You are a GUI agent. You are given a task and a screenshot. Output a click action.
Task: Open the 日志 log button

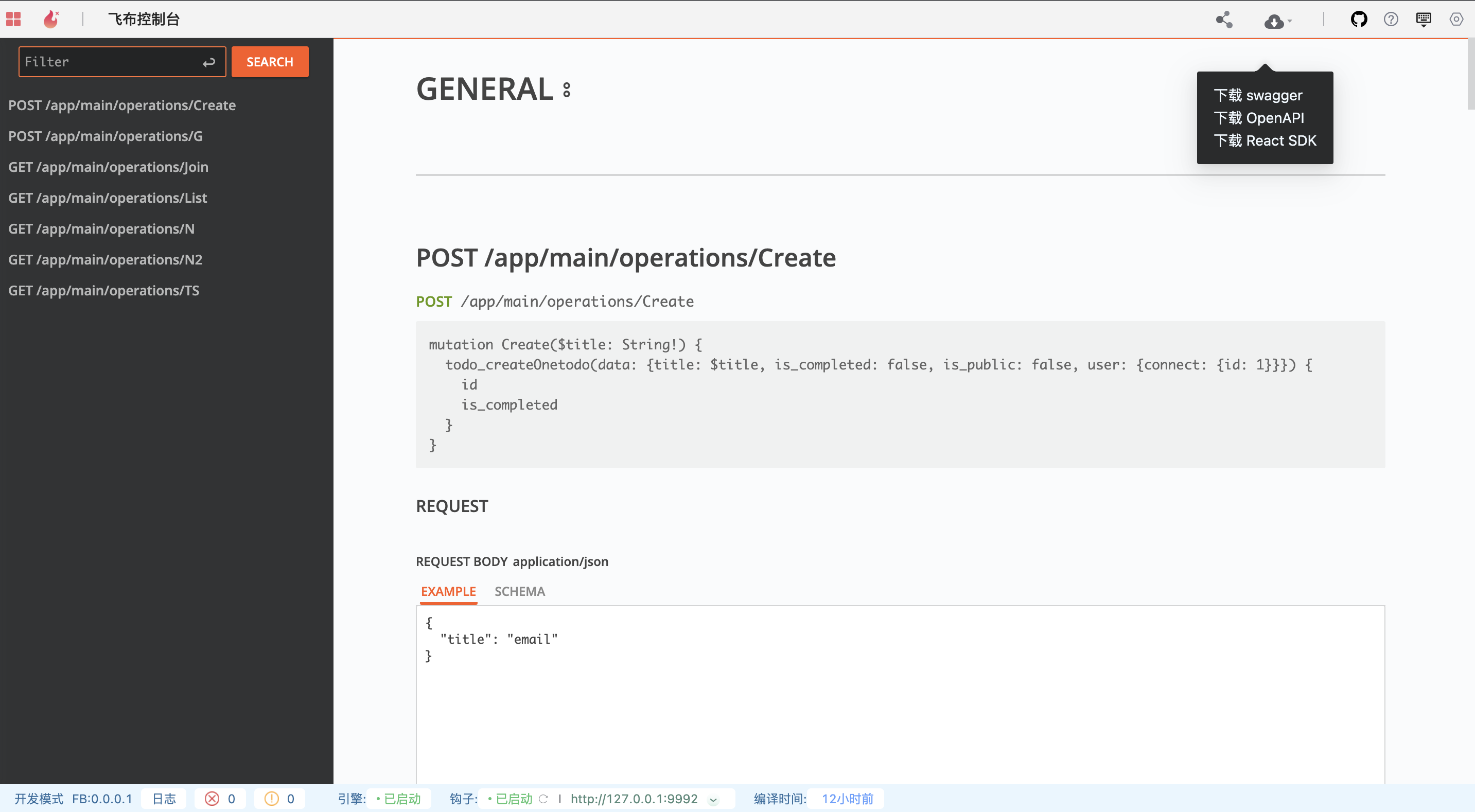pyautogui.click(x=164, y=799)
